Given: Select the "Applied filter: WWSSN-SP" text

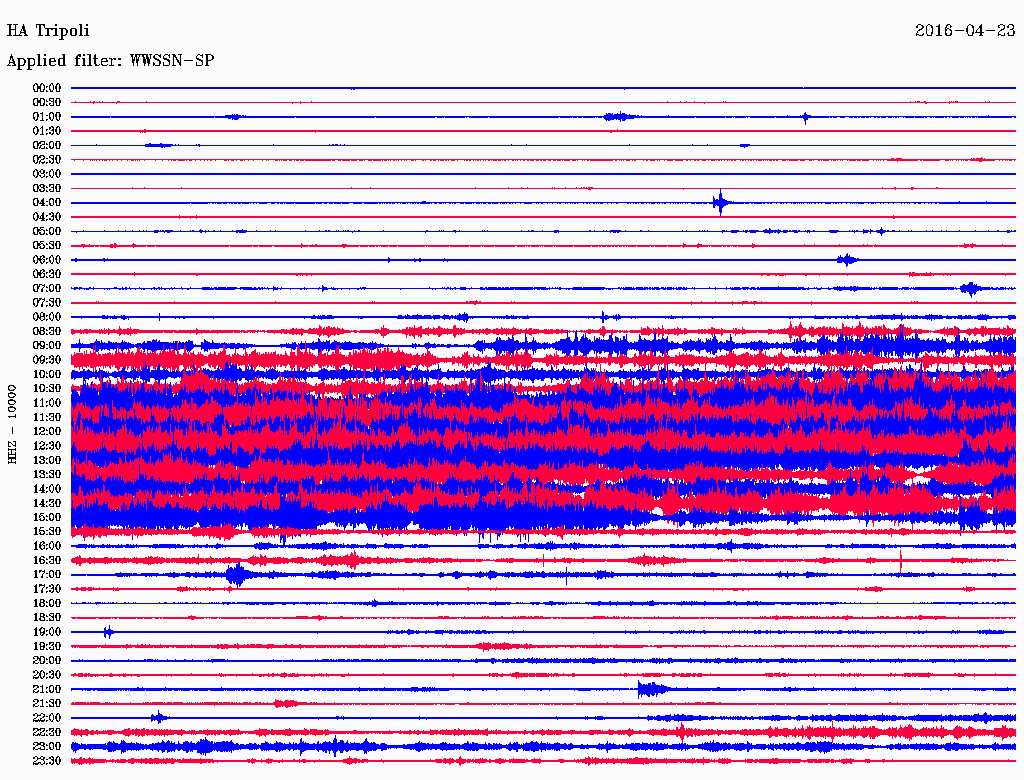Looking at the screenshot, I should click(x=110, y=61).
